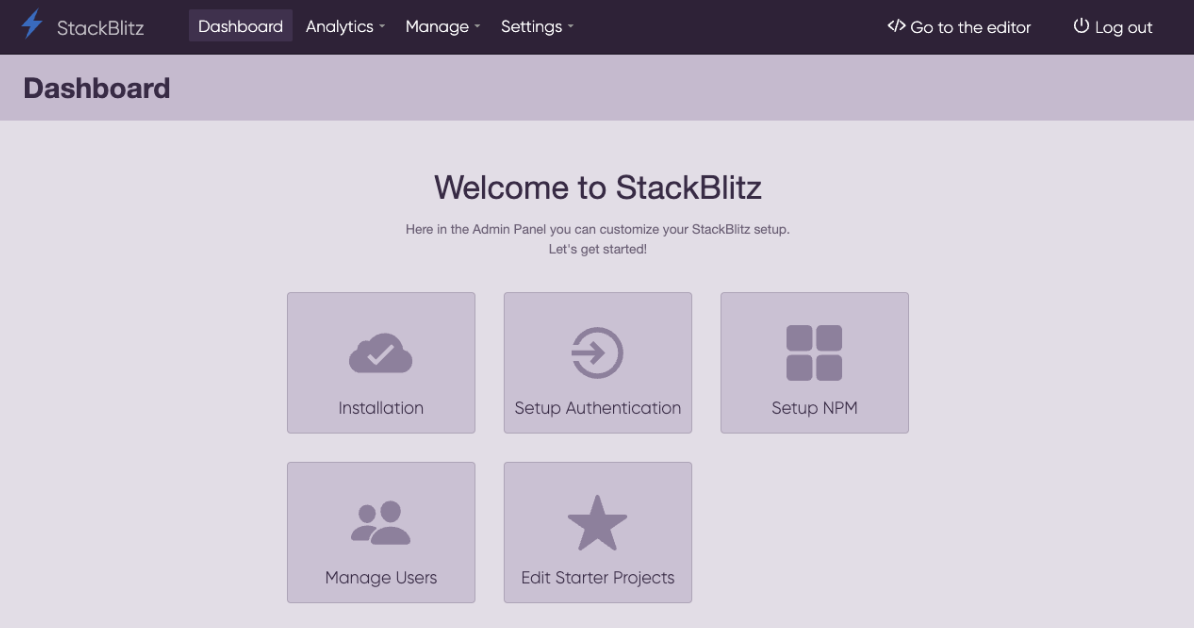Click the StackBlitz lightning bolt logo
The width and height of the screenshot is (1194, 628).
pyautogui.click(x=32, y=25)
